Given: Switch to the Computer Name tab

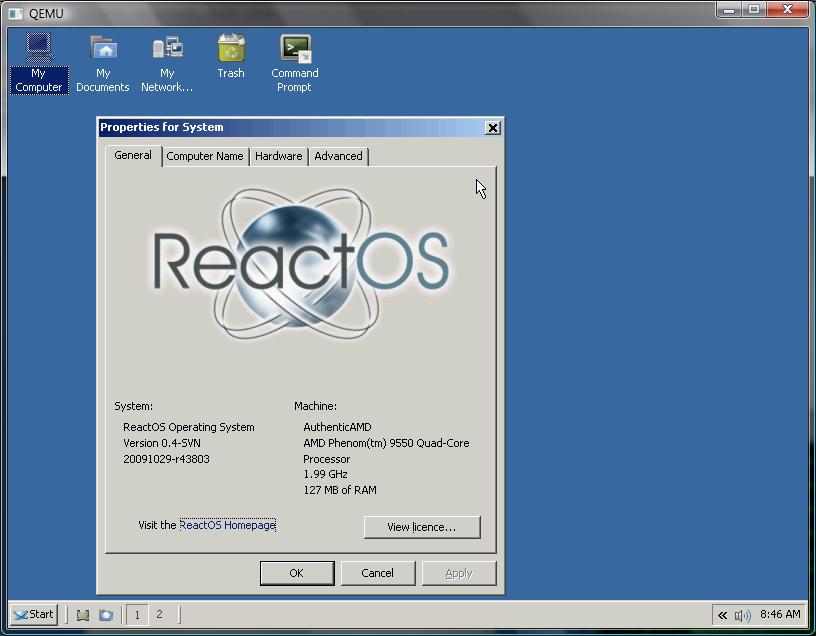Looking at the screenshot, I should (x=205, y=156).
